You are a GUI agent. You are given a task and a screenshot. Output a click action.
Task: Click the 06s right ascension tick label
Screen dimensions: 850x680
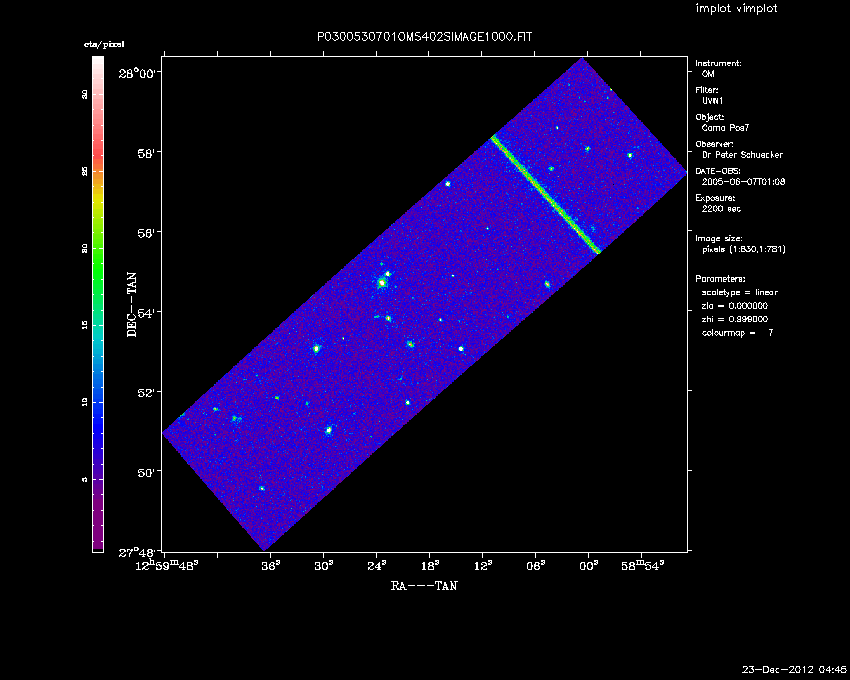point(536,566)
